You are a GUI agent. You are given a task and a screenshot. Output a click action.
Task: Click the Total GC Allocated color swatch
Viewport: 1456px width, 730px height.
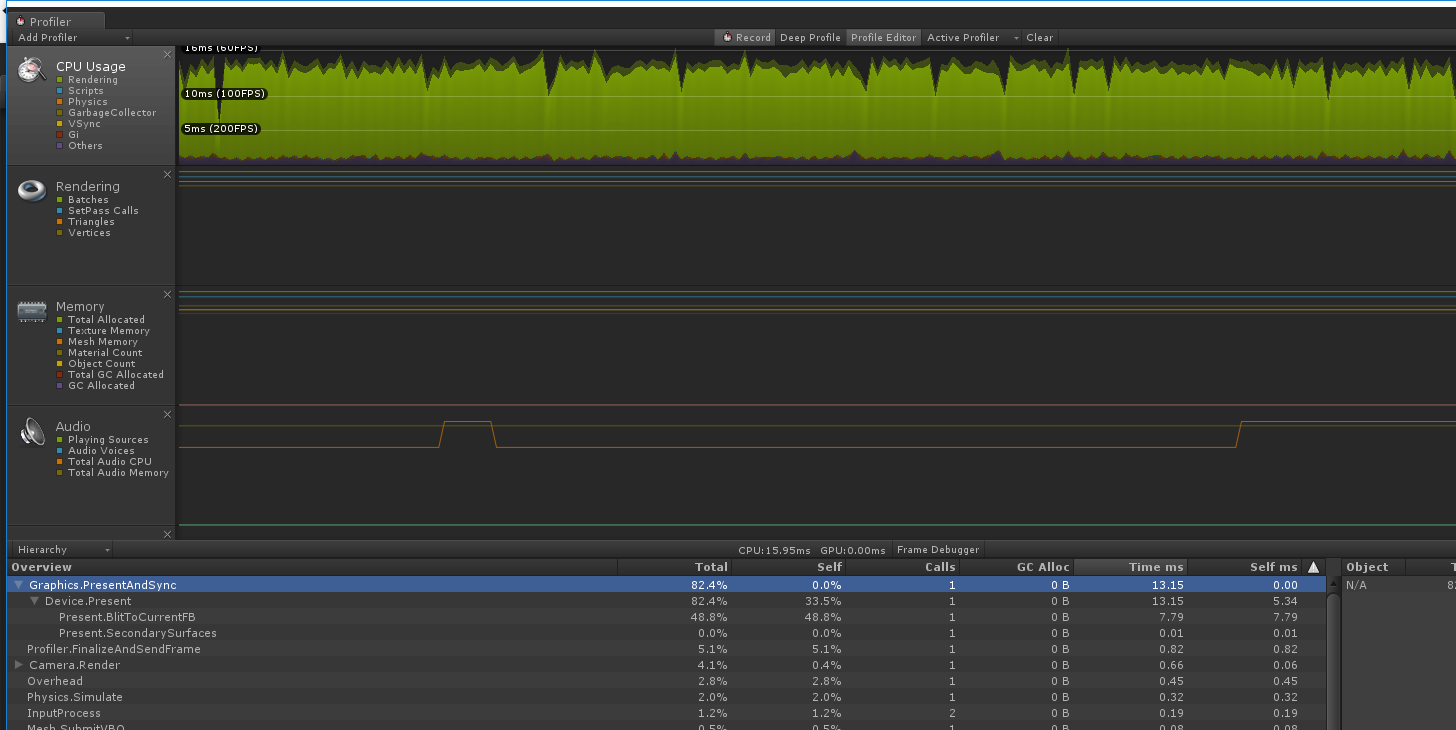[x=60, y=375]
